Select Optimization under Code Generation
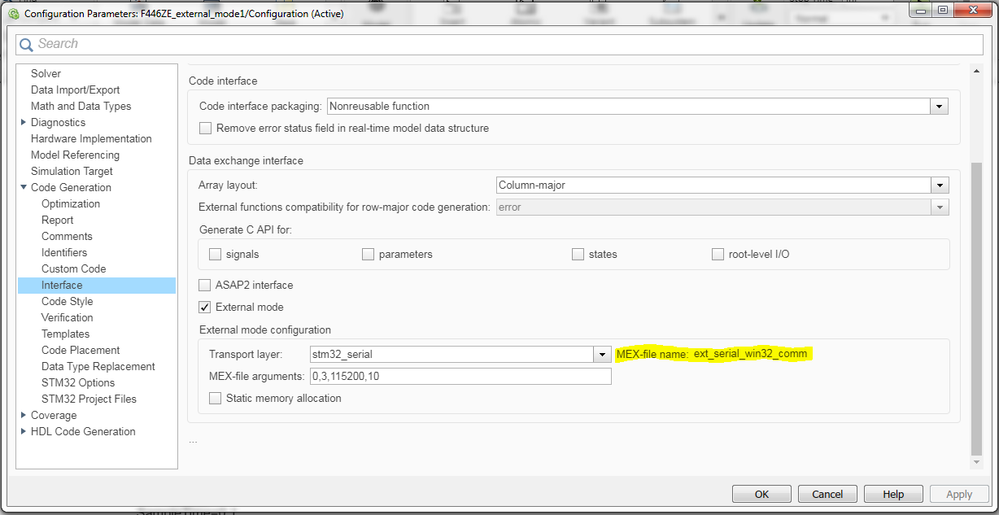 pyautogui.click(x=71, y=203)
